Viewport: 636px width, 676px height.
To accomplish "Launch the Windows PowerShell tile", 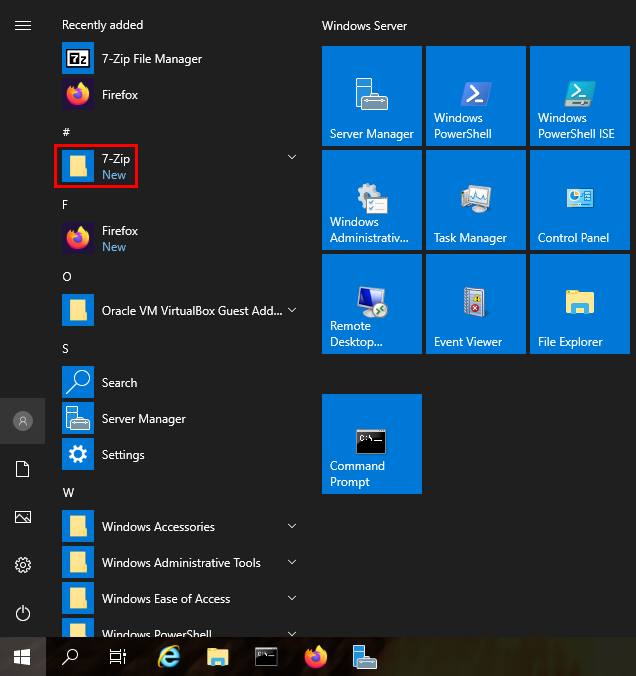I will pos(476,96).
